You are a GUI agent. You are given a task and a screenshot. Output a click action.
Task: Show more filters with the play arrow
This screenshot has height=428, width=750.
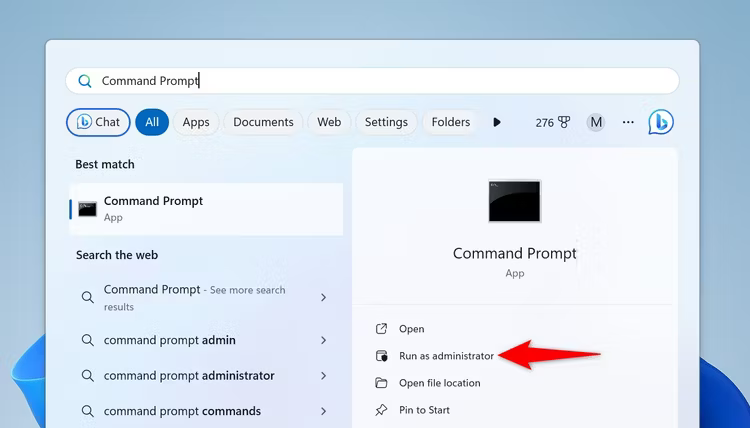click(497, 122)
